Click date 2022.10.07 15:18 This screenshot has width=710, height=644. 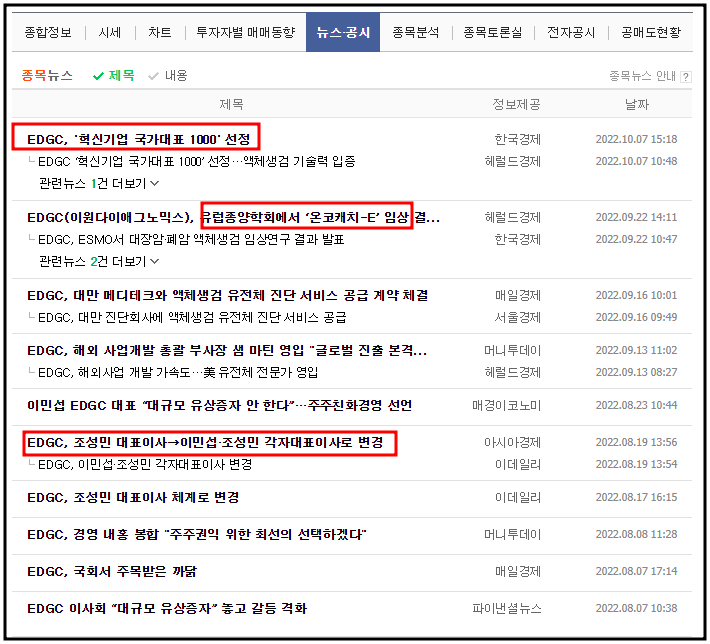[x=636, y=139]
